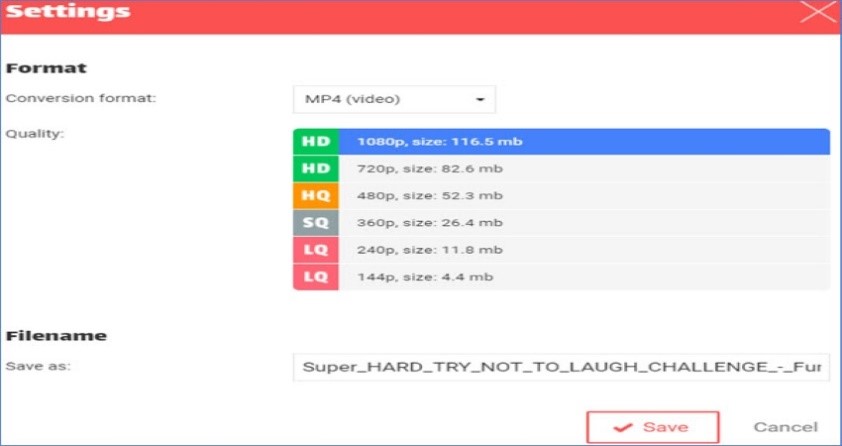This screenshot has height=446, width=842.
Task: Cancel the settings dialog
Action: pyautogui.click(x=786, y=427)
